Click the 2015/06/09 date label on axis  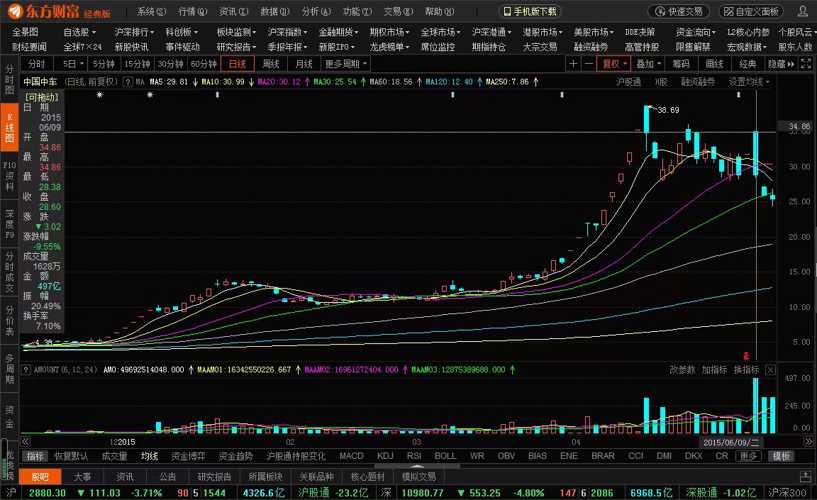[x=731, y=442]
